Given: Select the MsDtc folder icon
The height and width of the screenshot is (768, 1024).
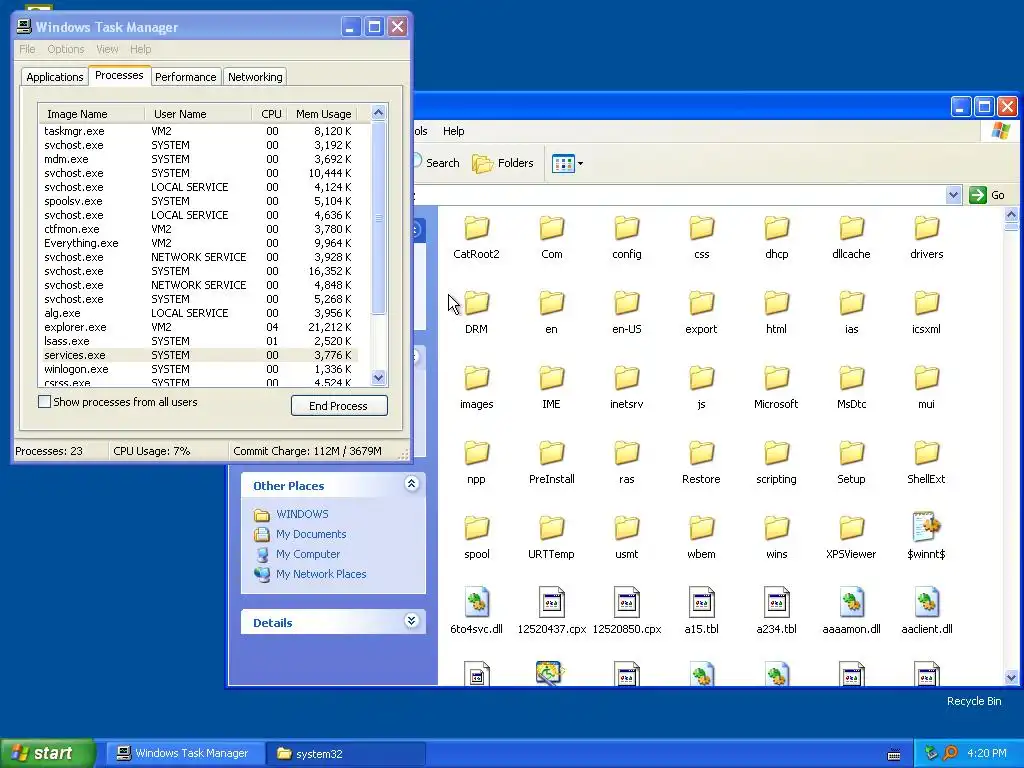Looking at the screenshot, I should tap(852, 379).
